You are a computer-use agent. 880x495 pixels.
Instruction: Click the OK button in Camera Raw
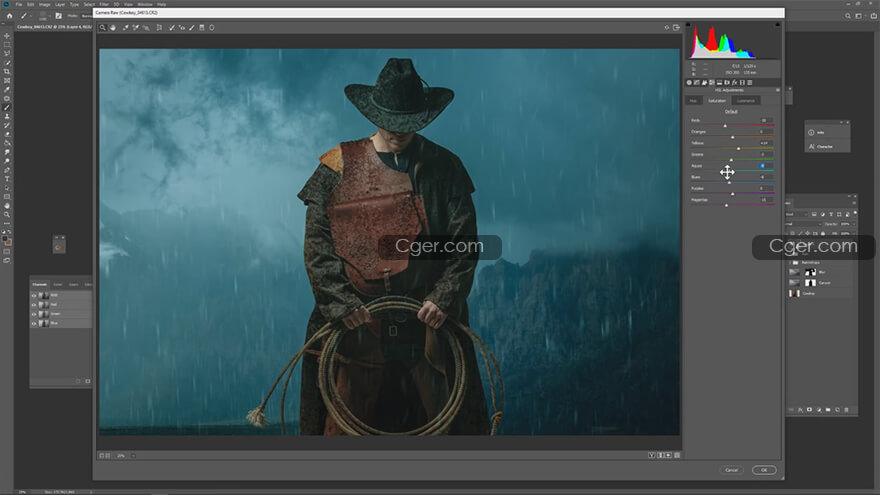click(x=764, y=470)
